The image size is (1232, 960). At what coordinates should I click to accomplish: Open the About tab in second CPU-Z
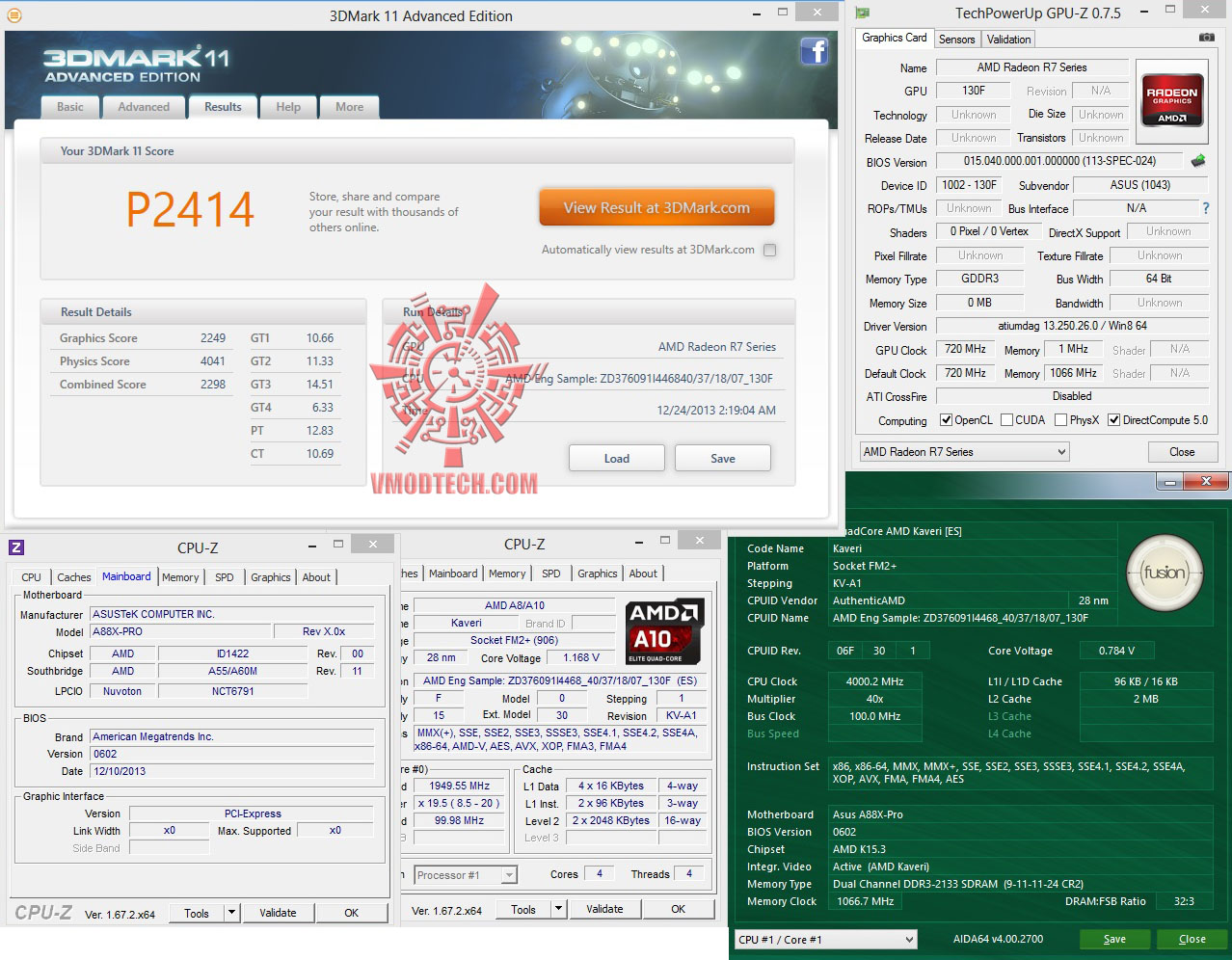point(644,573)
